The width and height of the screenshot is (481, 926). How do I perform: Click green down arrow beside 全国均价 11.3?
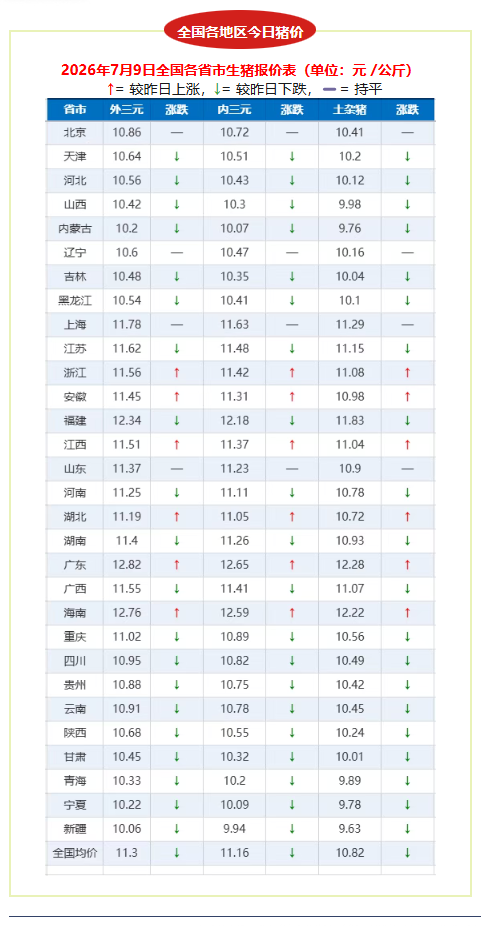(x=177, y=853)
